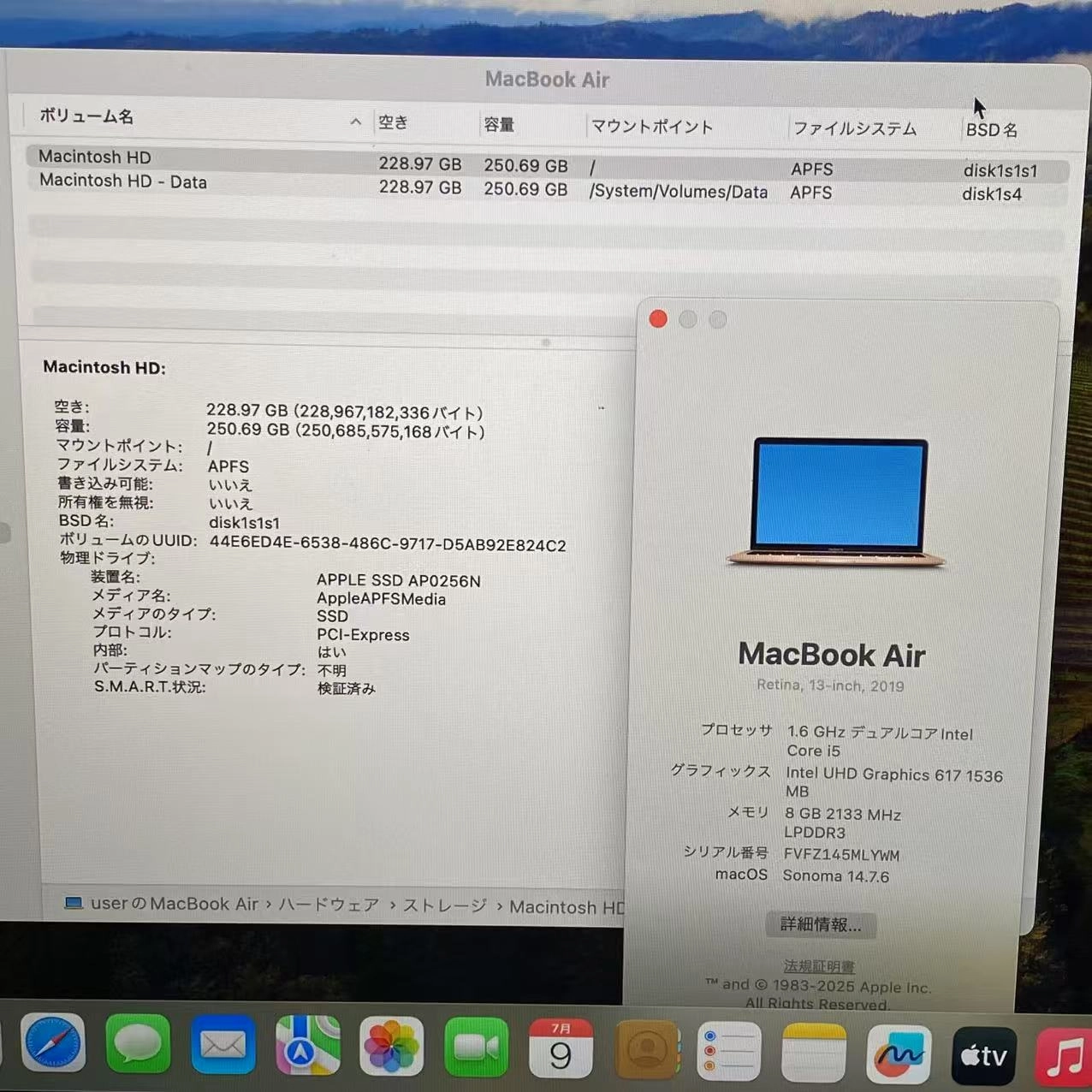Open Photos from the Dock
The width and height of the screenshot is (1092, 1092).
pyautogui.click(x=392, y=1045)
